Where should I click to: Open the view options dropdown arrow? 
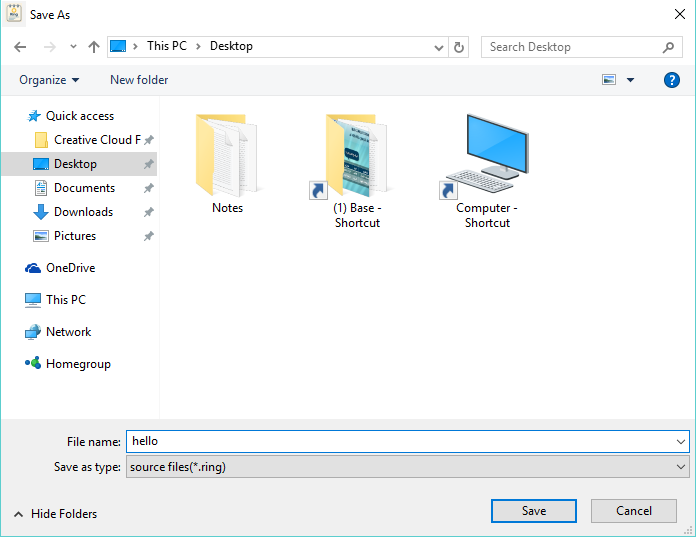pyautogui.click(x=631, y=80)
